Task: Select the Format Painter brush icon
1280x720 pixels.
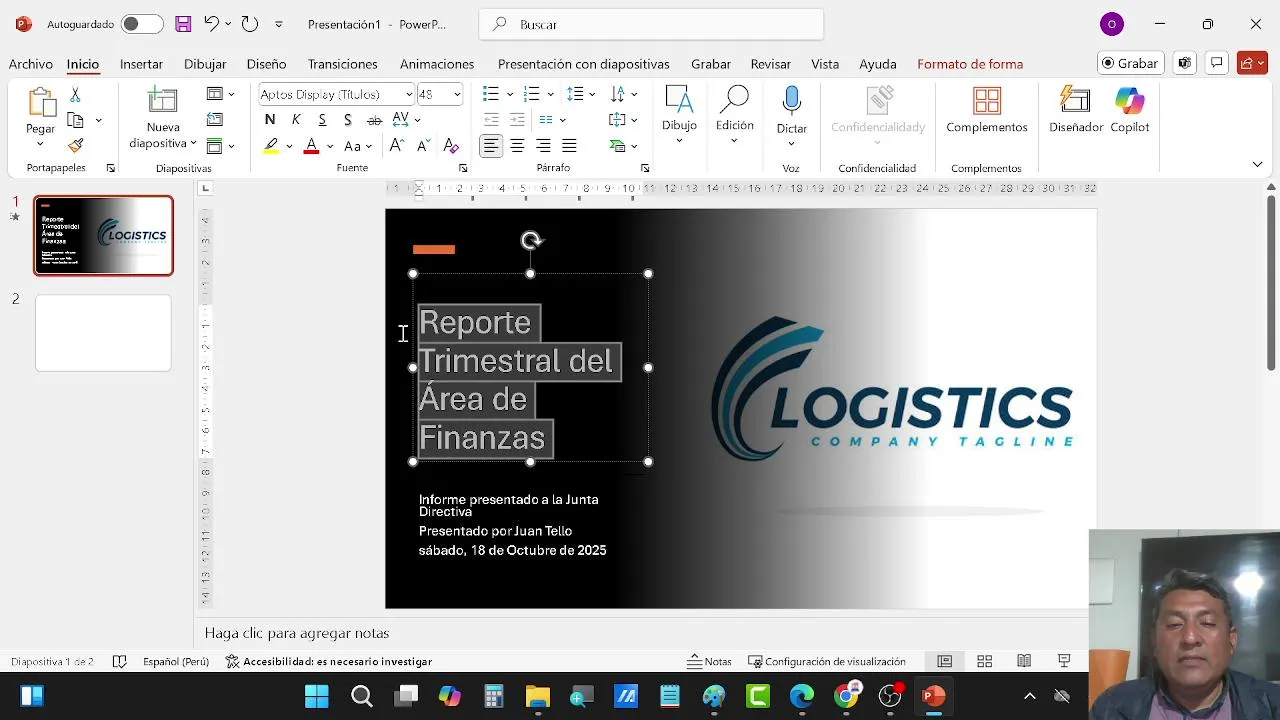Action: pos(75,146)
